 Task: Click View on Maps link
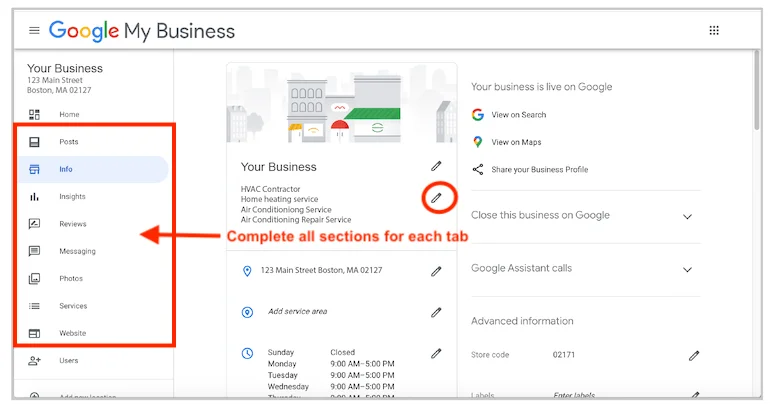pyautogui.click(x=516, y=142)
